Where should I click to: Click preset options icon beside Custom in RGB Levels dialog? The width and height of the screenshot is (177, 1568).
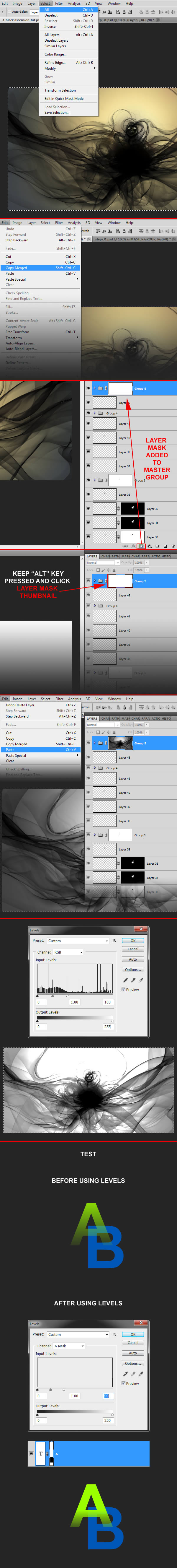(x=114, y=941)
